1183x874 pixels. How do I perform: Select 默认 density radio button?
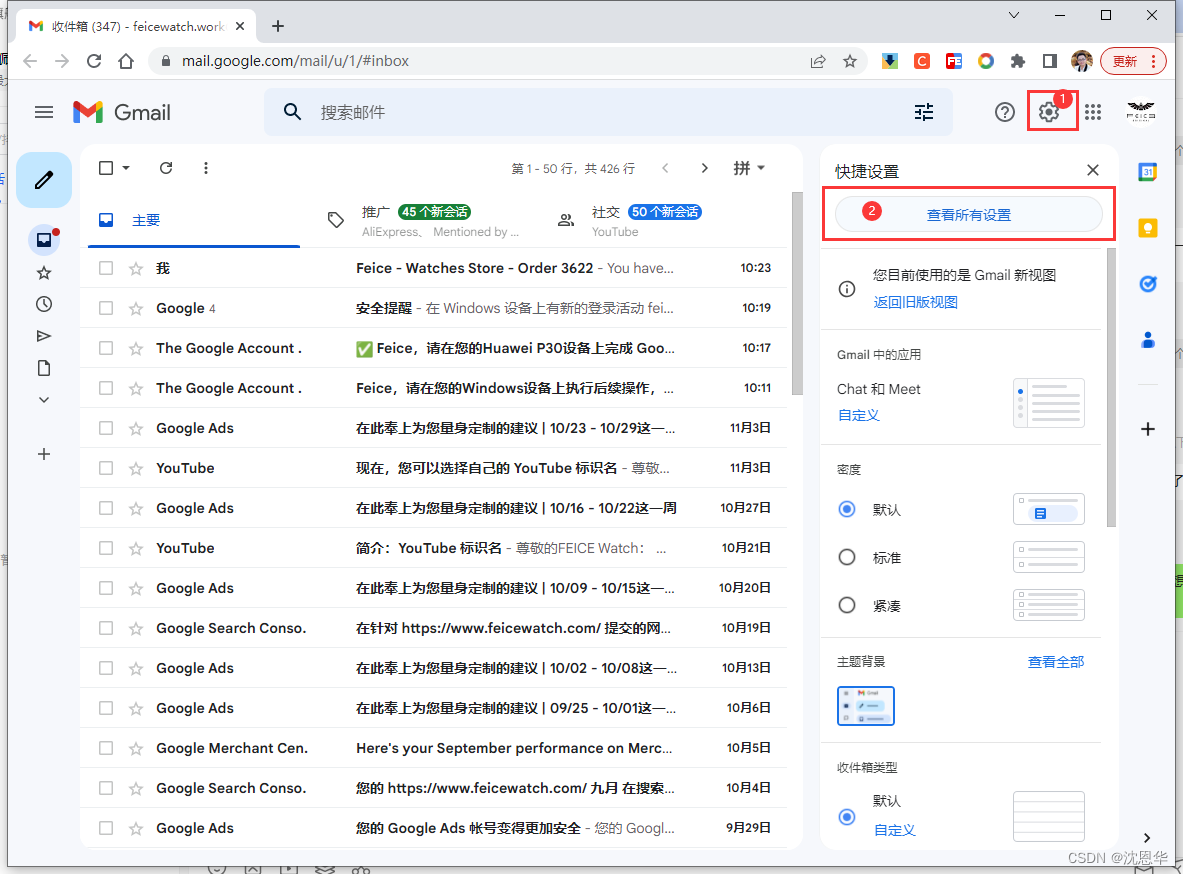847,509
